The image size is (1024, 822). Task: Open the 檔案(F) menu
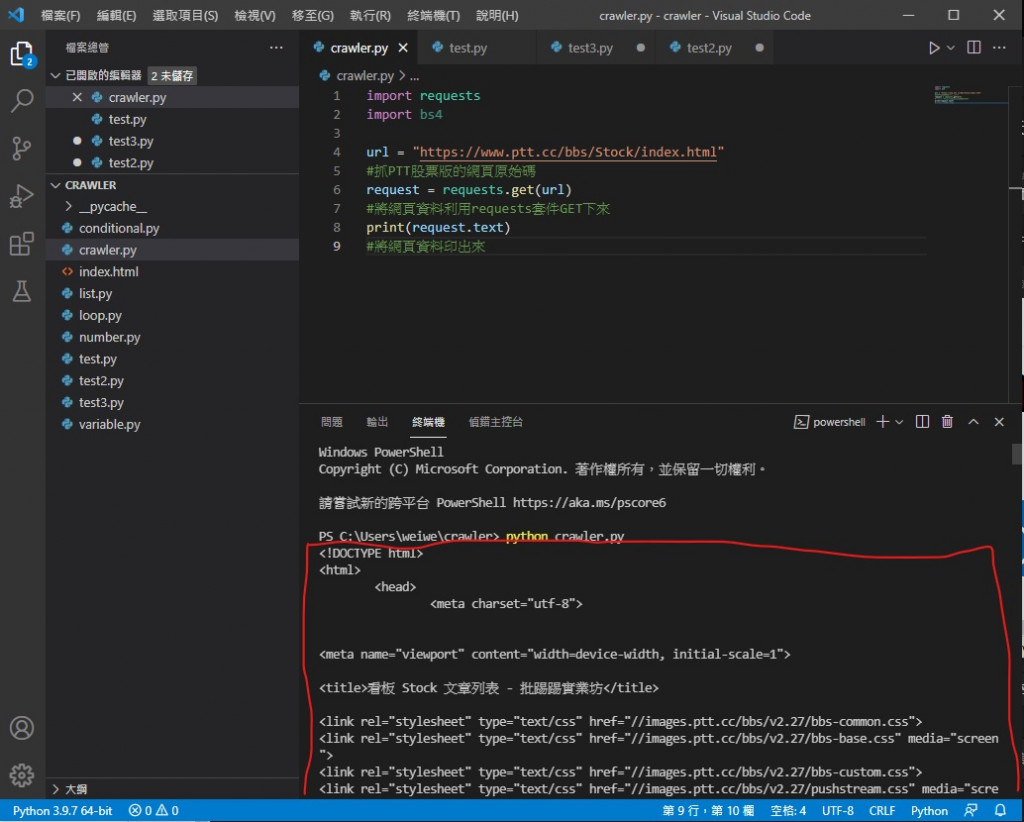click(60, 15)
